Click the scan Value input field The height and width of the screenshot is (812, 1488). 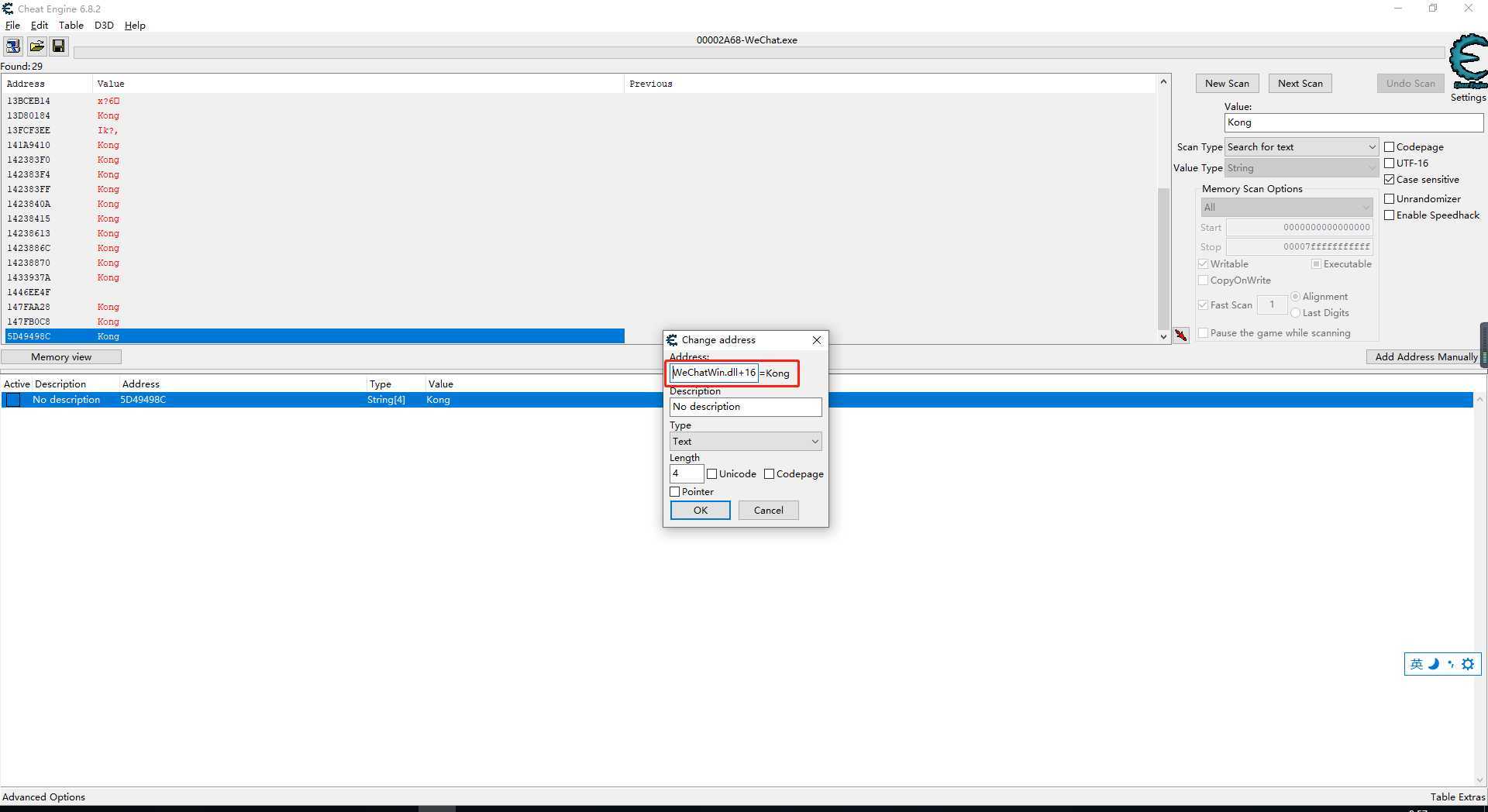[x=1353, y=122]
